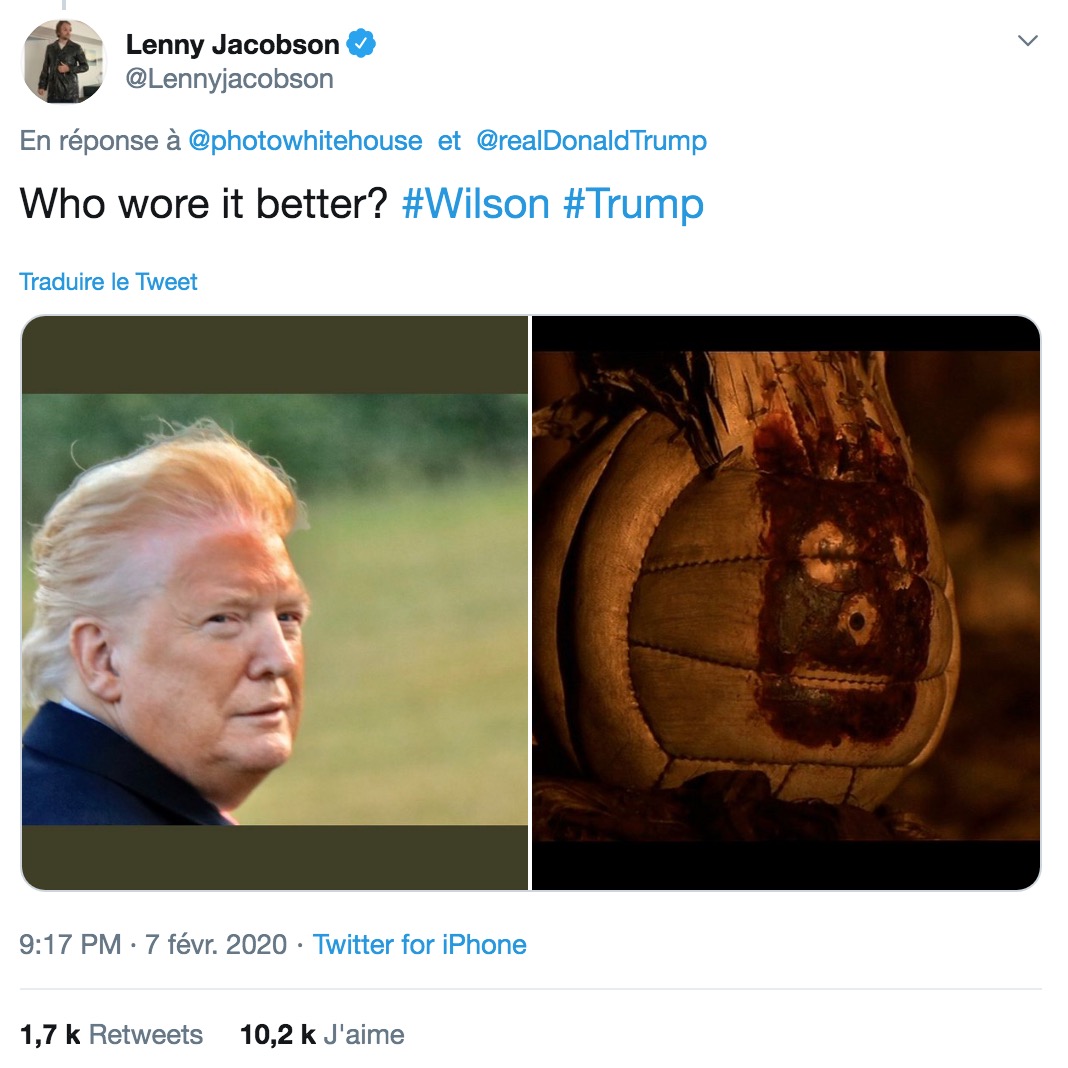Open the @photowhitehouse mention

tap(305, 141)
